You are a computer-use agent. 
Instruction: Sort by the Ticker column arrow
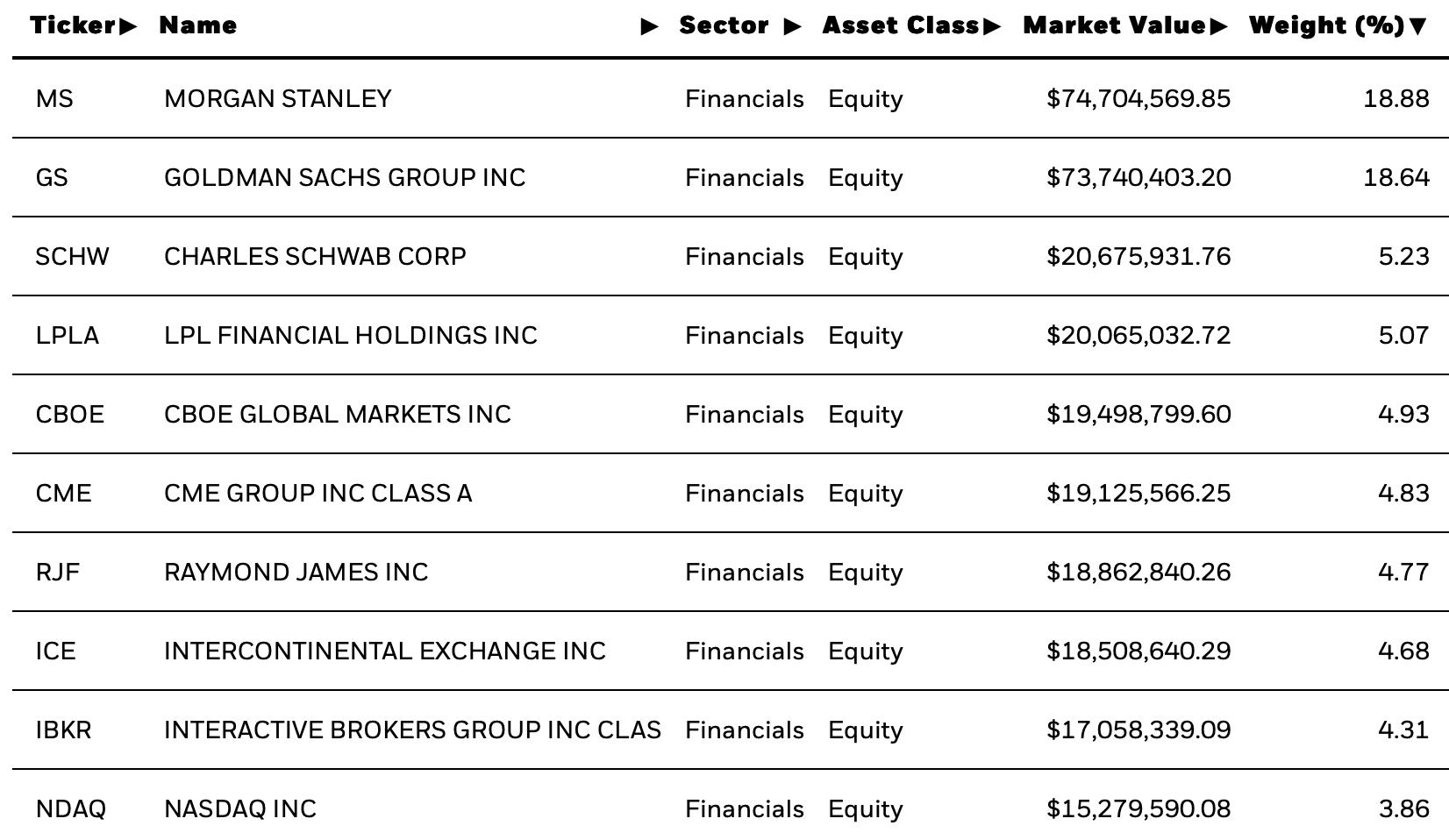point(128,26)
